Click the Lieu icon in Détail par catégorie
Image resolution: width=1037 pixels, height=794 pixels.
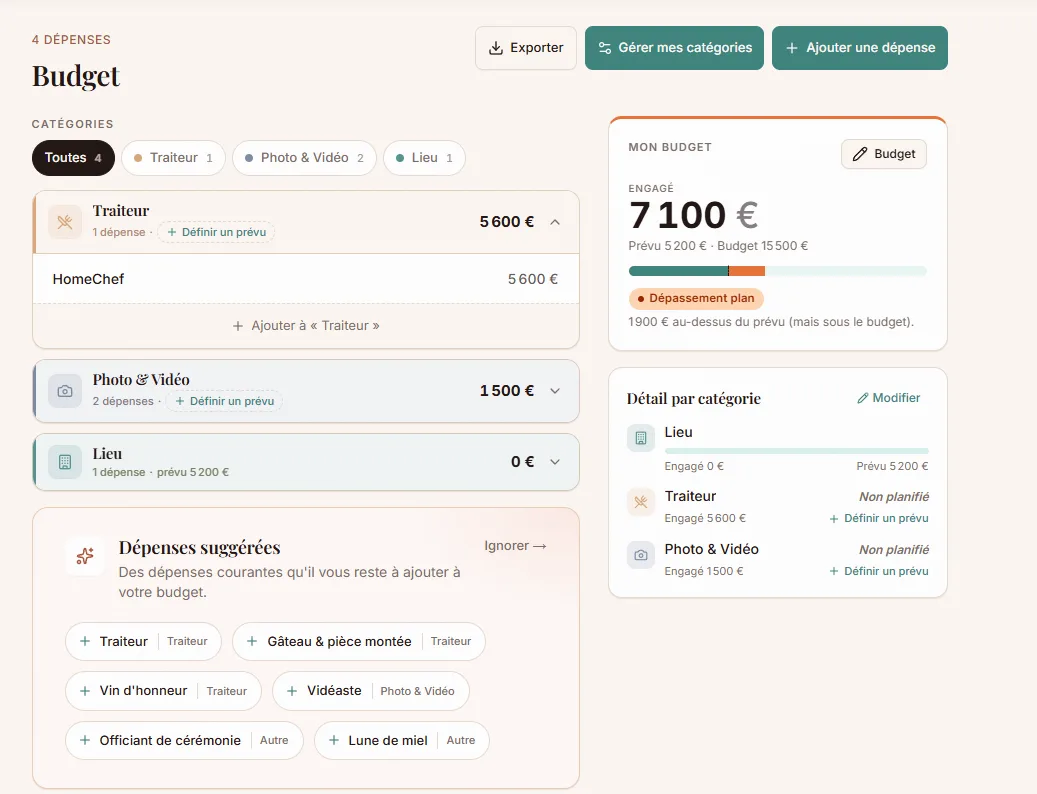coord(640,438)
